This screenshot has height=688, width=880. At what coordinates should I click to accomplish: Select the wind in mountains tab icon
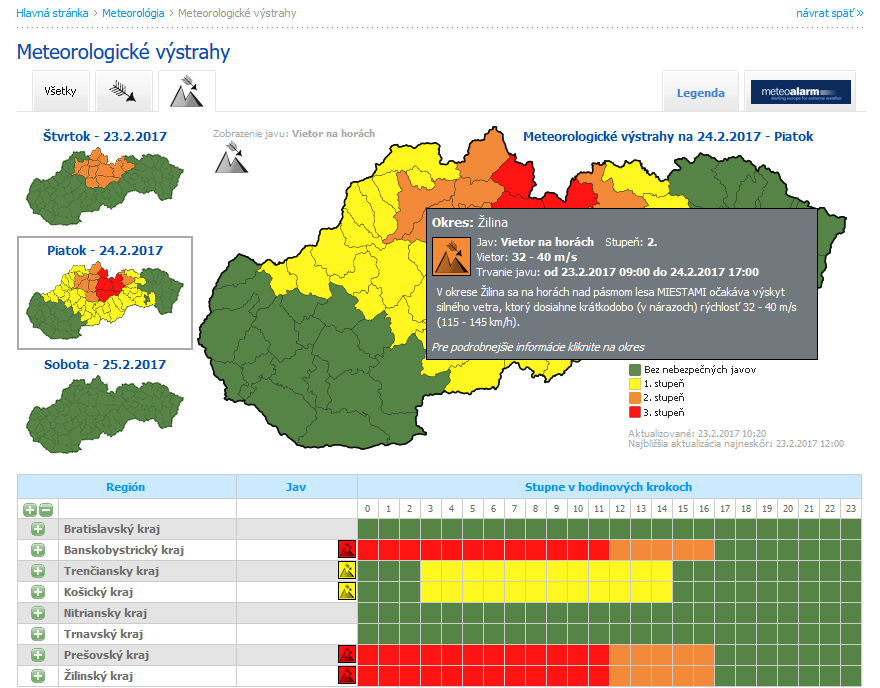(187, 92)
